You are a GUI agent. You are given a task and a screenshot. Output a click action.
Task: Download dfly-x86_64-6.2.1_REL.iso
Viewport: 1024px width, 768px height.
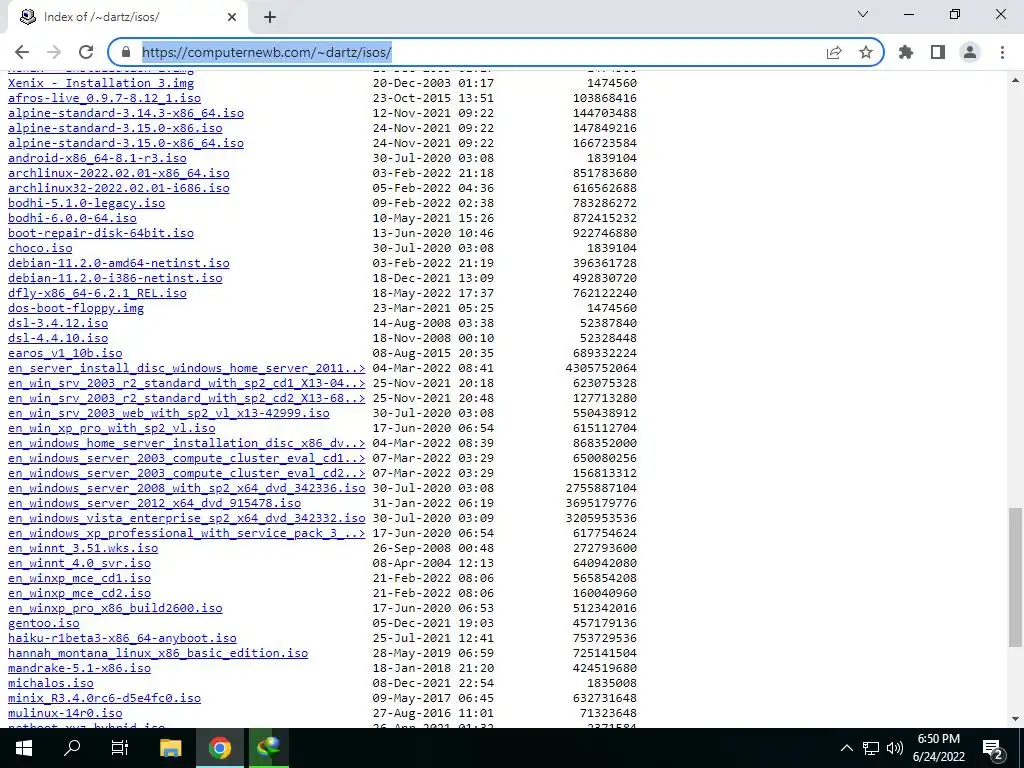[x=97, y=293]
